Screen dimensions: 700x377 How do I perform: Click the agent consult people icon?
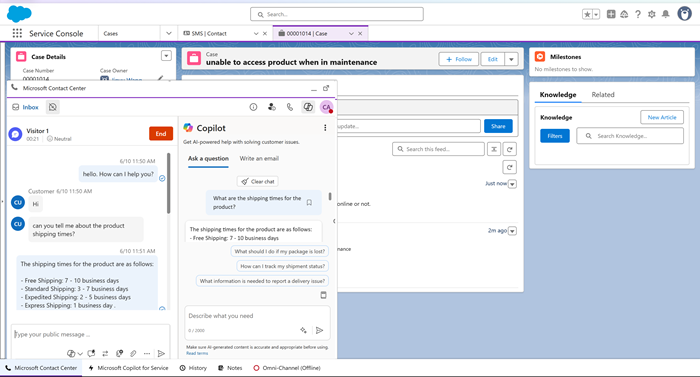(271, 107)
